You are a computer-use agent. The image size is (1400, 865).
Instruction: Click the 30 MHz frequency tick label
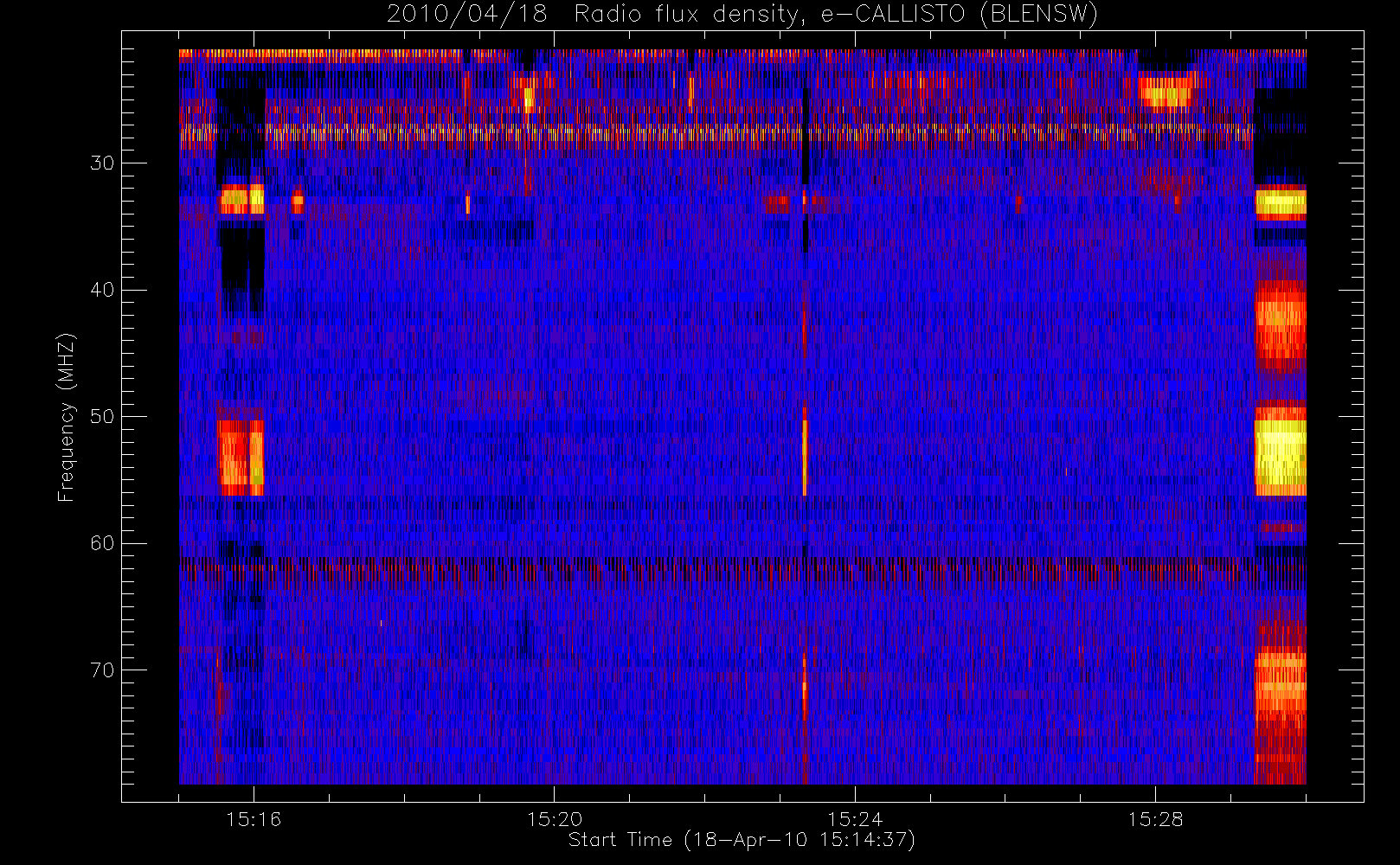102,163
